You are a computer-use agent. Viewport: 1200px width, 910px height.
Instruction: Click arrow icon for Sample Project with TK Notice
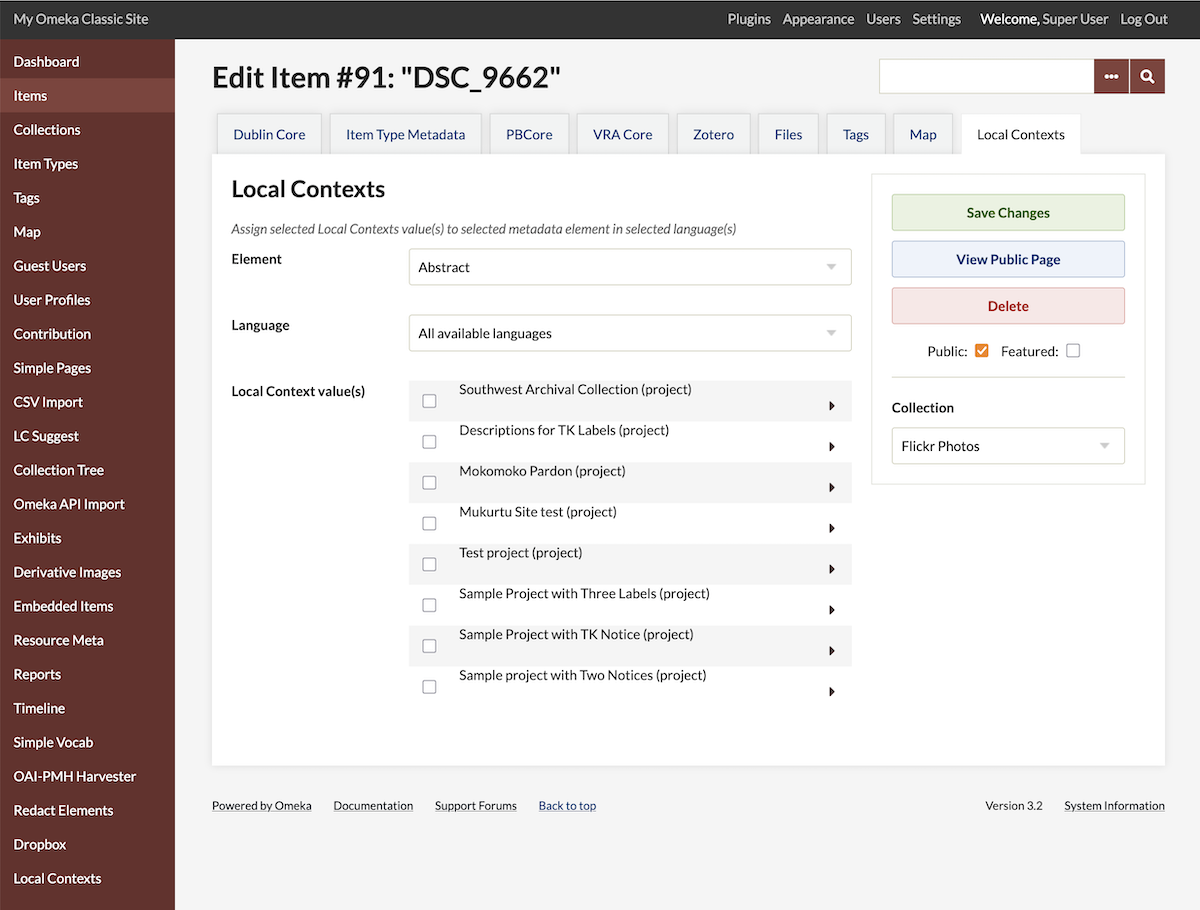click(x=832, y=651)
